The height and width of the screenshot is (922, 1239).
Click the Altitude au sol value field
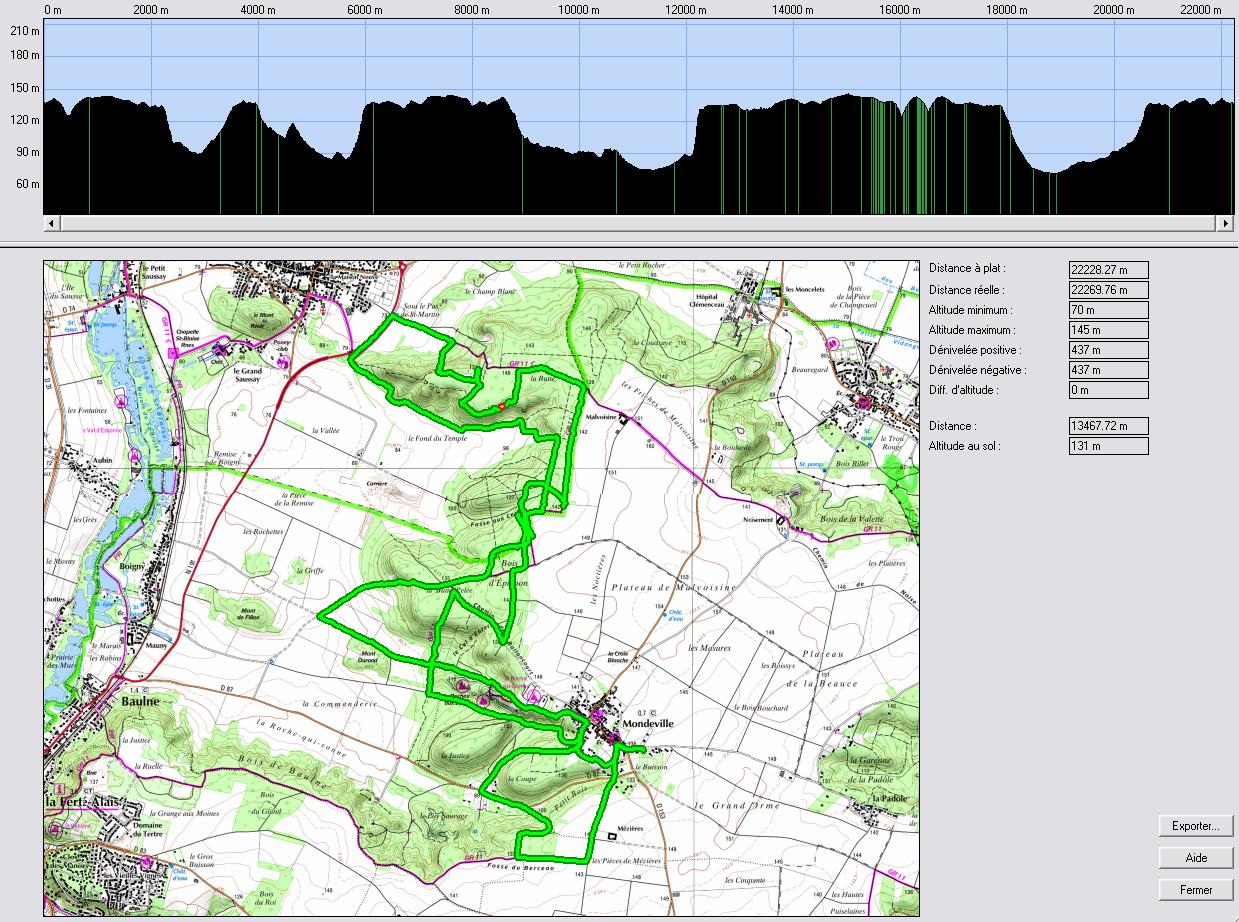coord(1109,446)
